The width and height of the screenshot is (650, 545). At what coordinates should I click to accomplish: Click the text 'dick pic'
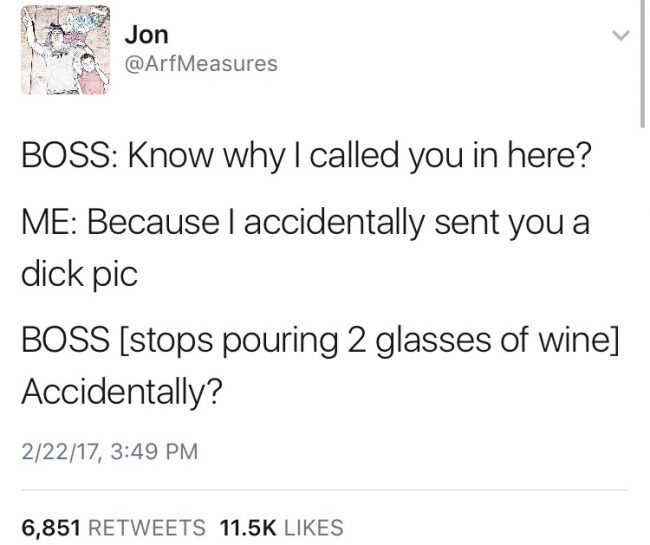click(x=79, y=275)
